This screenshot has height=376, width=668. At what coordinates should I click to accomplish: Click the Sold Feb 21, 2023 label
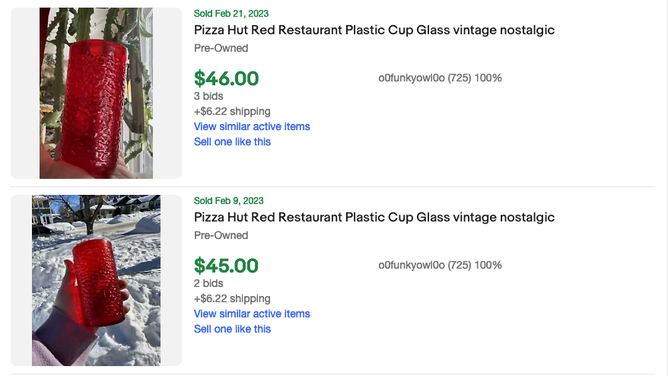231,14
